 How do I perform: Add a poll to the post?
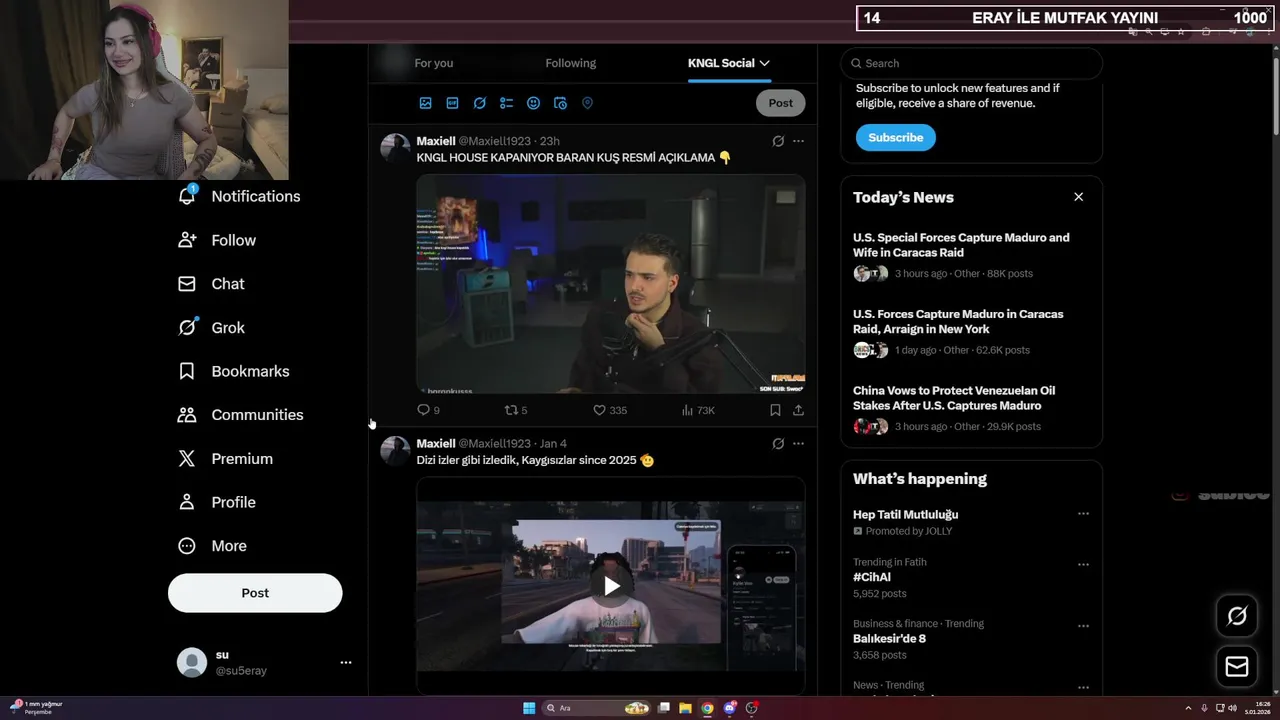506,103
